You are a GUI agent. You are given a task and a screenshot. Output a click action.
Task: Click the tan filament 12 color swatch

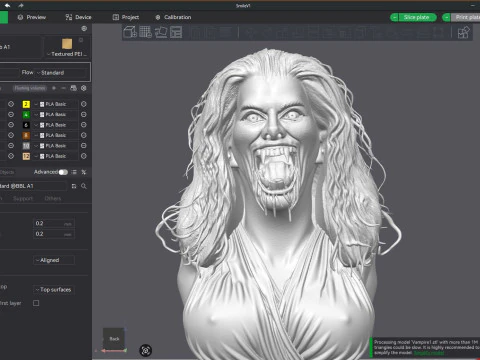pyautogui.click(x=26, y=156)
